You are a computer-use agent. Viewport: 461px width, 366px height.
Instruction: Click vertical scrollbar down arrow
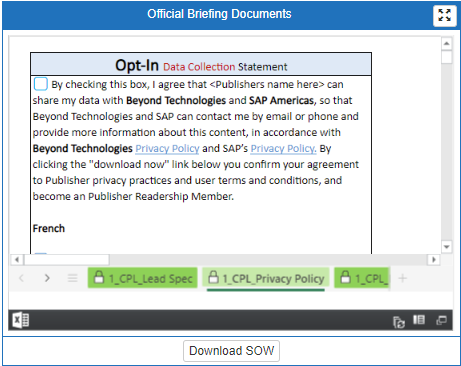(446, 247)
